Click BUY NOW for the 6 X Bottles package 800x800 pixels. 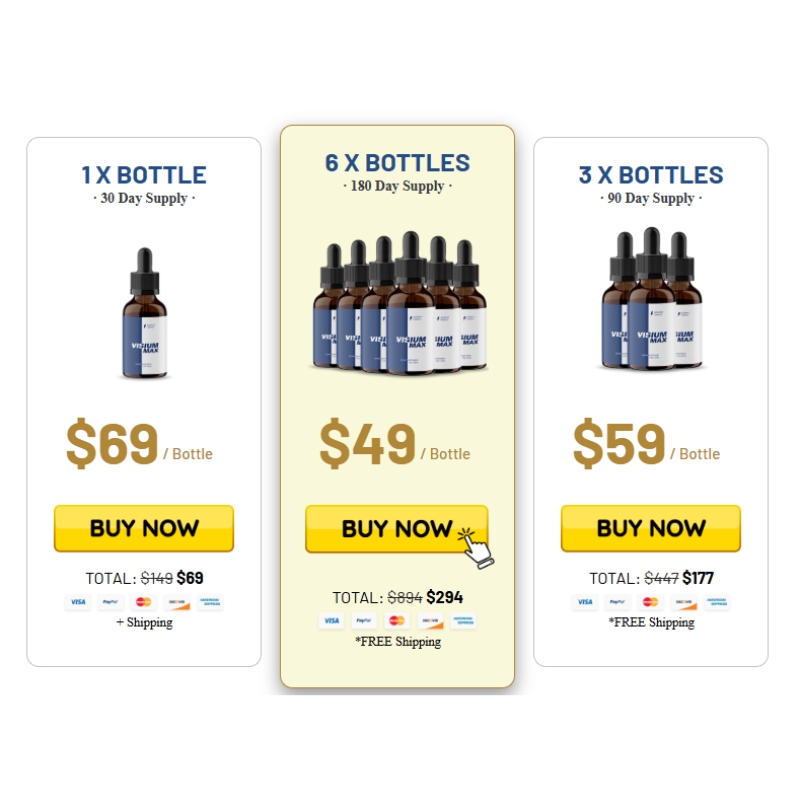[x=397, y=529]
